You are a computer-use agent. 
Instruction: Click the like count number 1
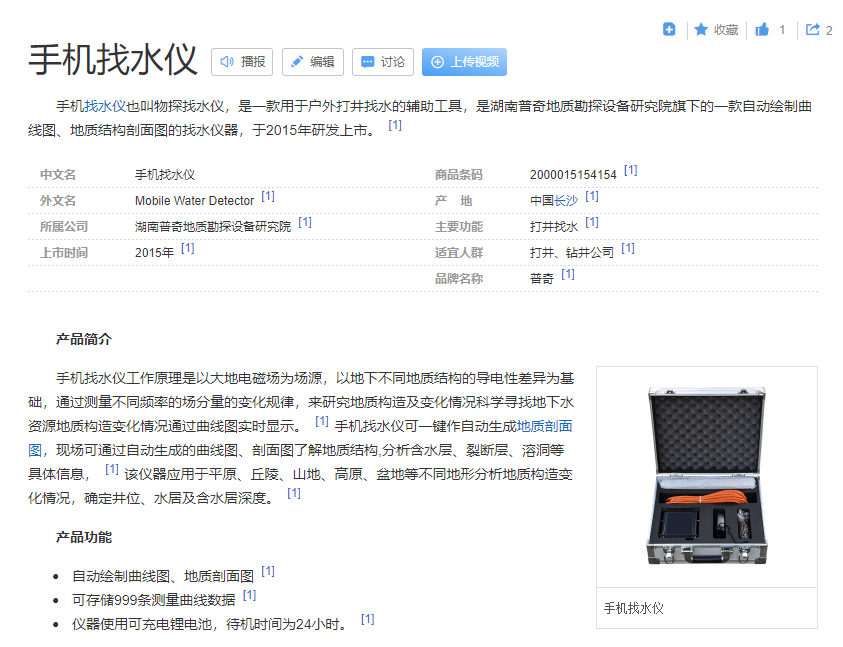(782, 30)
